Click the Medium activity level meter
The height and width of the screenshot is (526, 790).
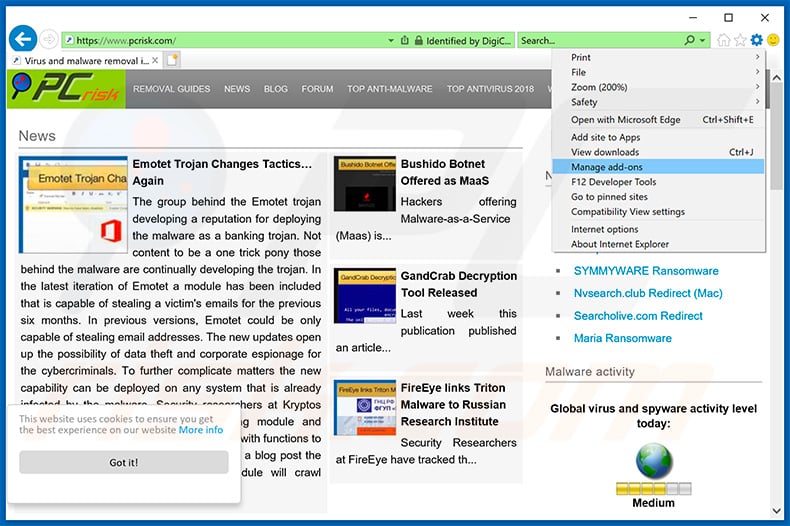coord(653,488)
